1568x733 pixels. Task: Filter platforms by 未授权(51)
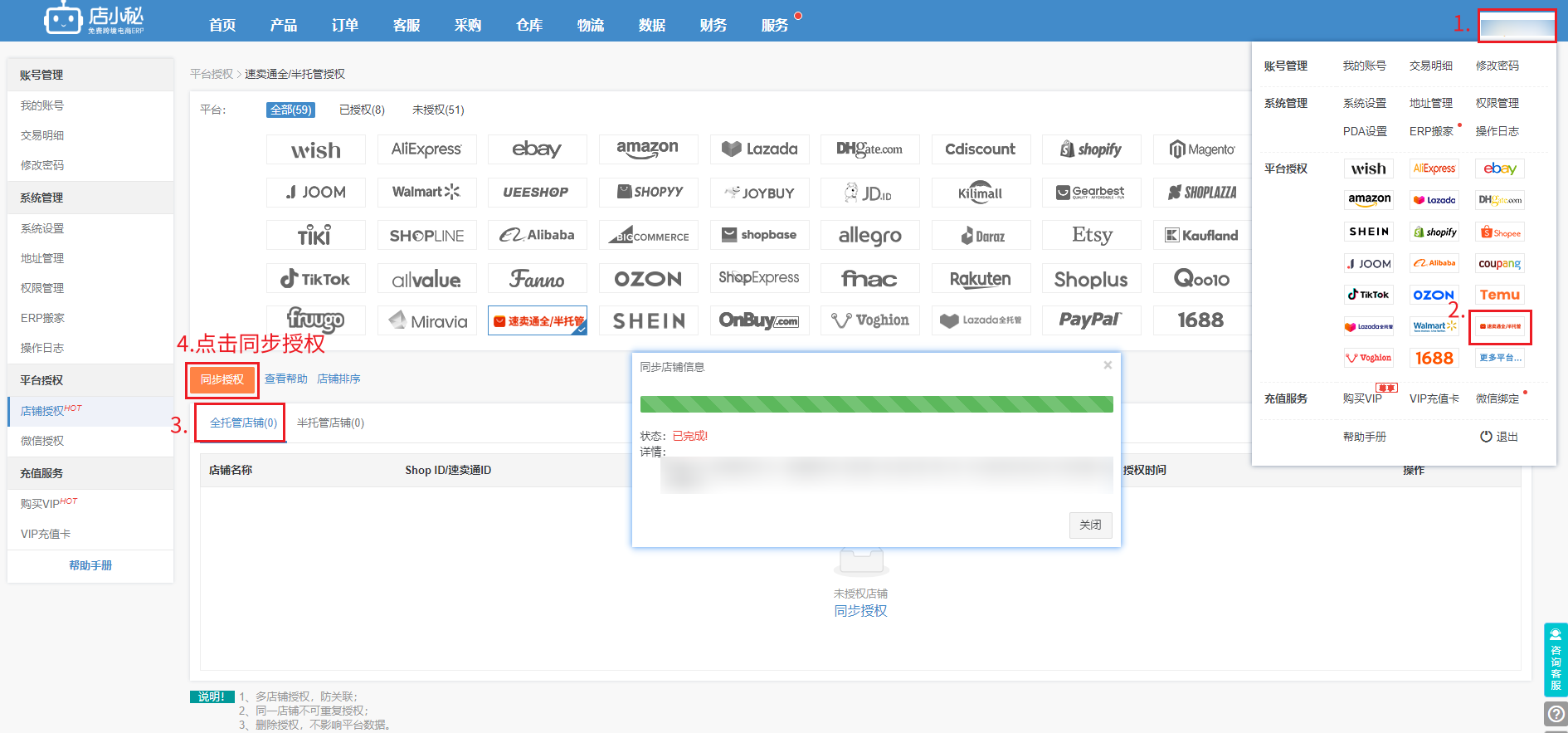click(x=438, y=110)
